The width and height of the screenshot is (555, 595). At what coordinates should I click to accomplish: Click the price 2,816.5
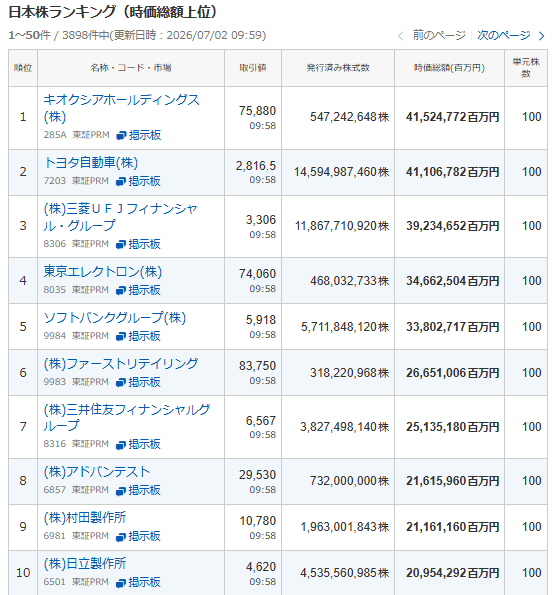click(x=256, y=166)
